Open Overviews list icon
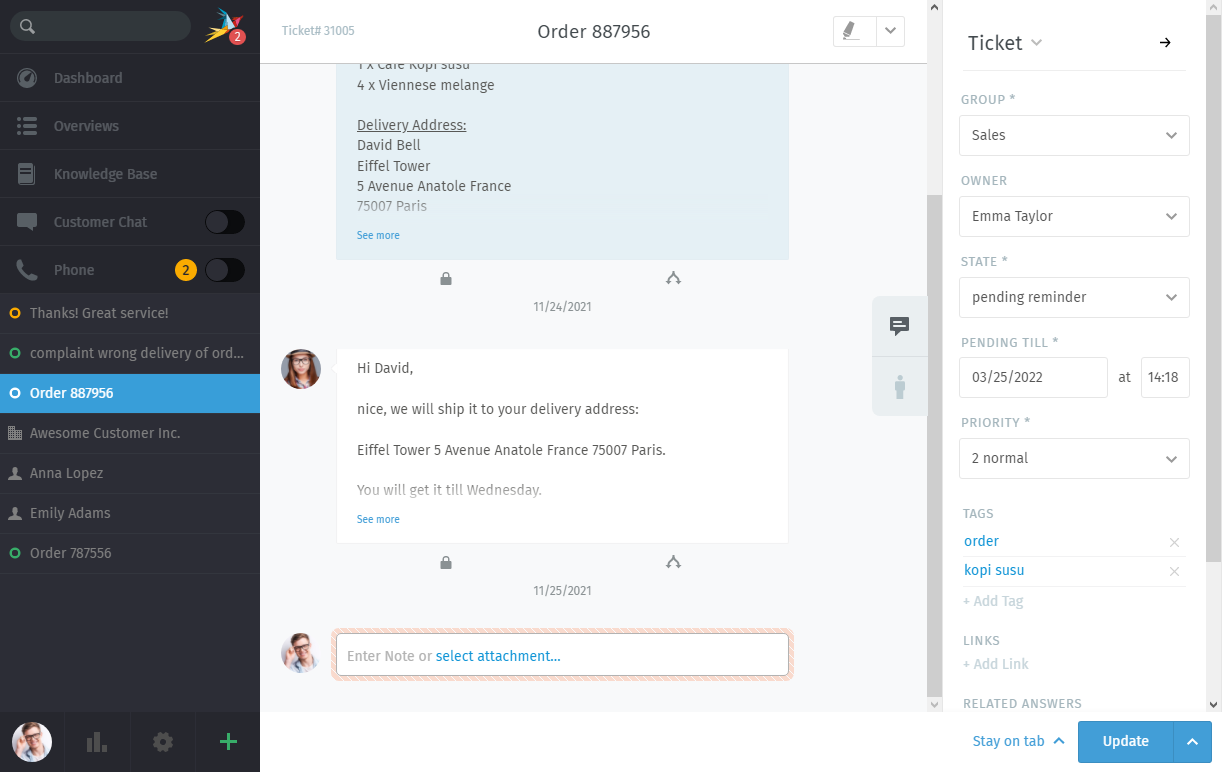The image size is (1222, 772). [x=27, y=126]
